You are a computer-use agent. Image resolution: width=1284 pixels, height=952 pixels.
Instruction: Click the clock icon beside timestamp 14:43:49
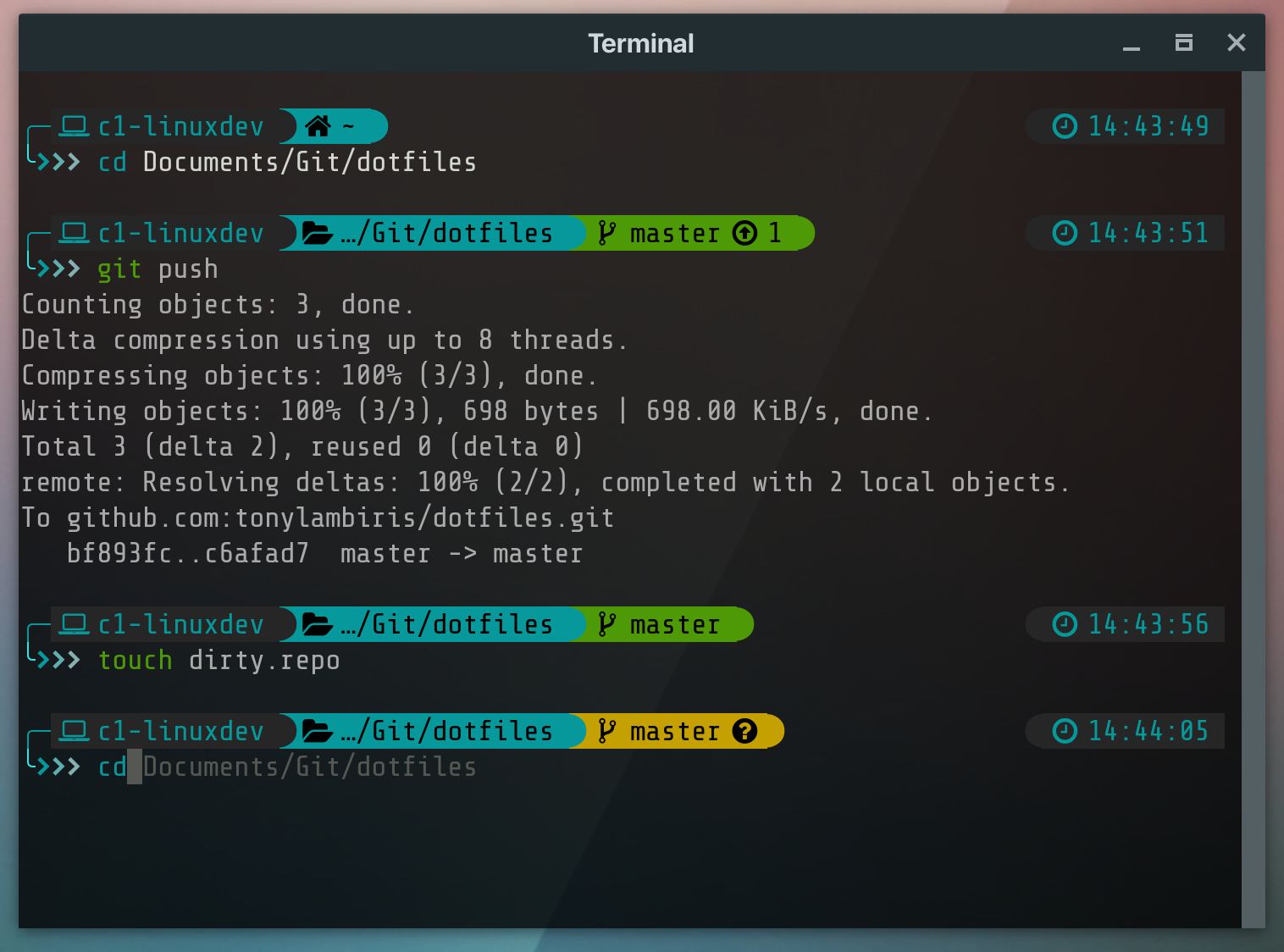(x=1065, y=125)
